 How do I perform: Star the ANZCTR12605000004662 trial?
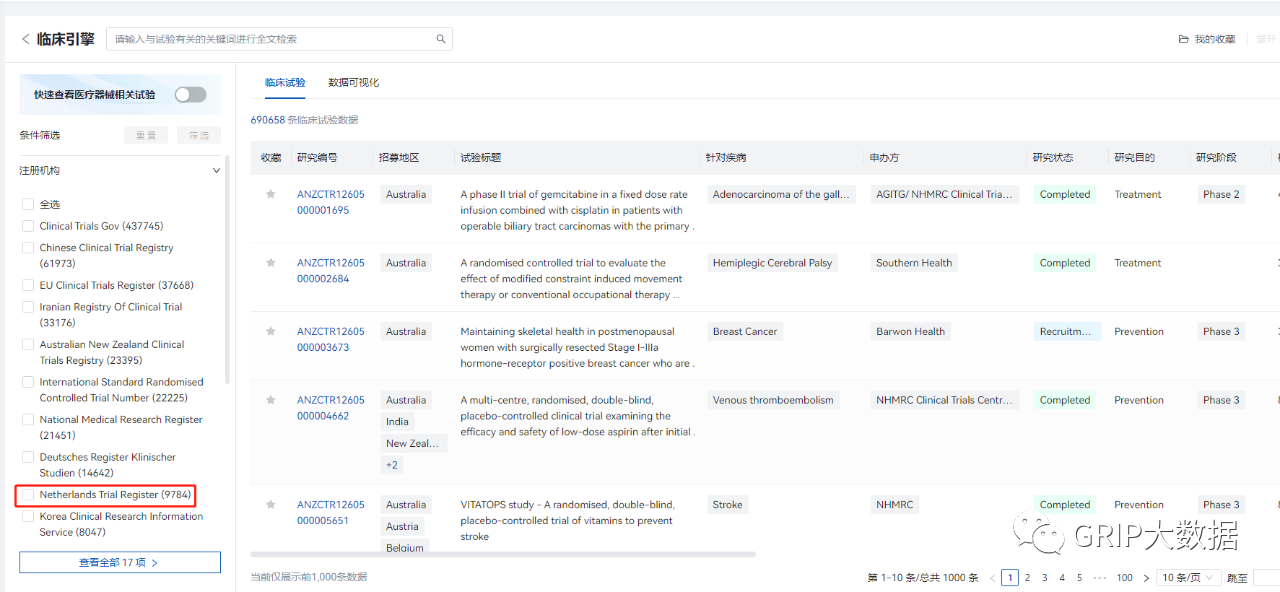pos(270,400)
